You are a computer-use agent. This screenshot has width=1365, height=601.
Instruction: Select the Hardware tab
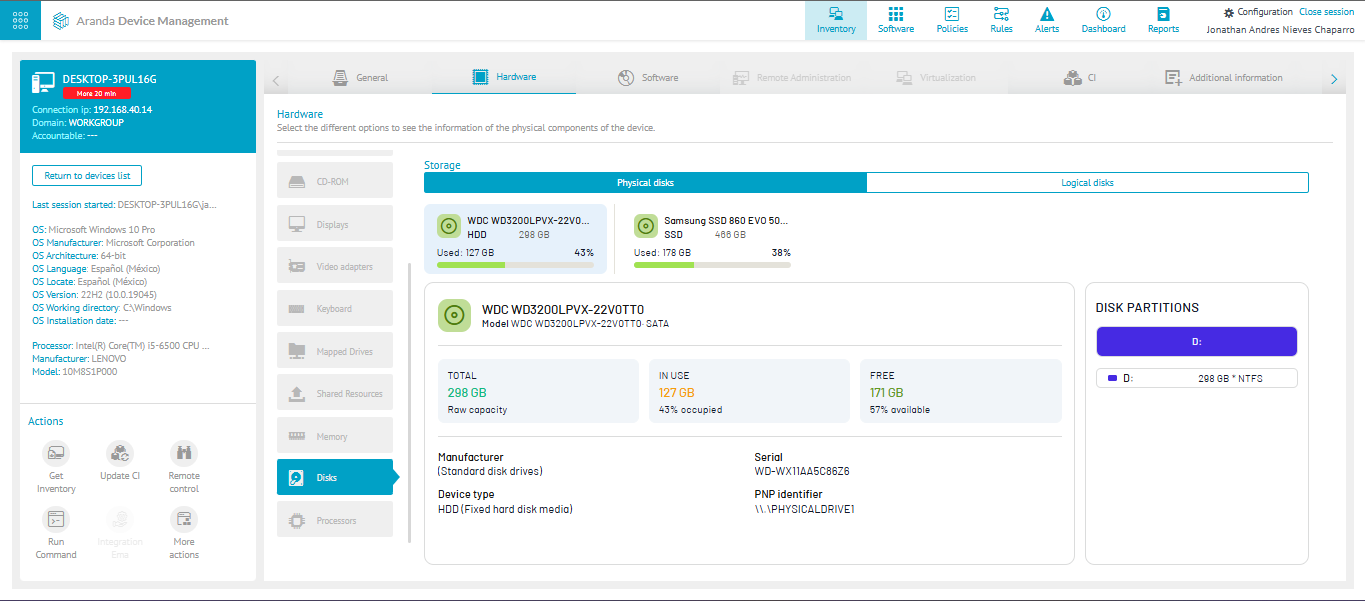tap(504, 77)
